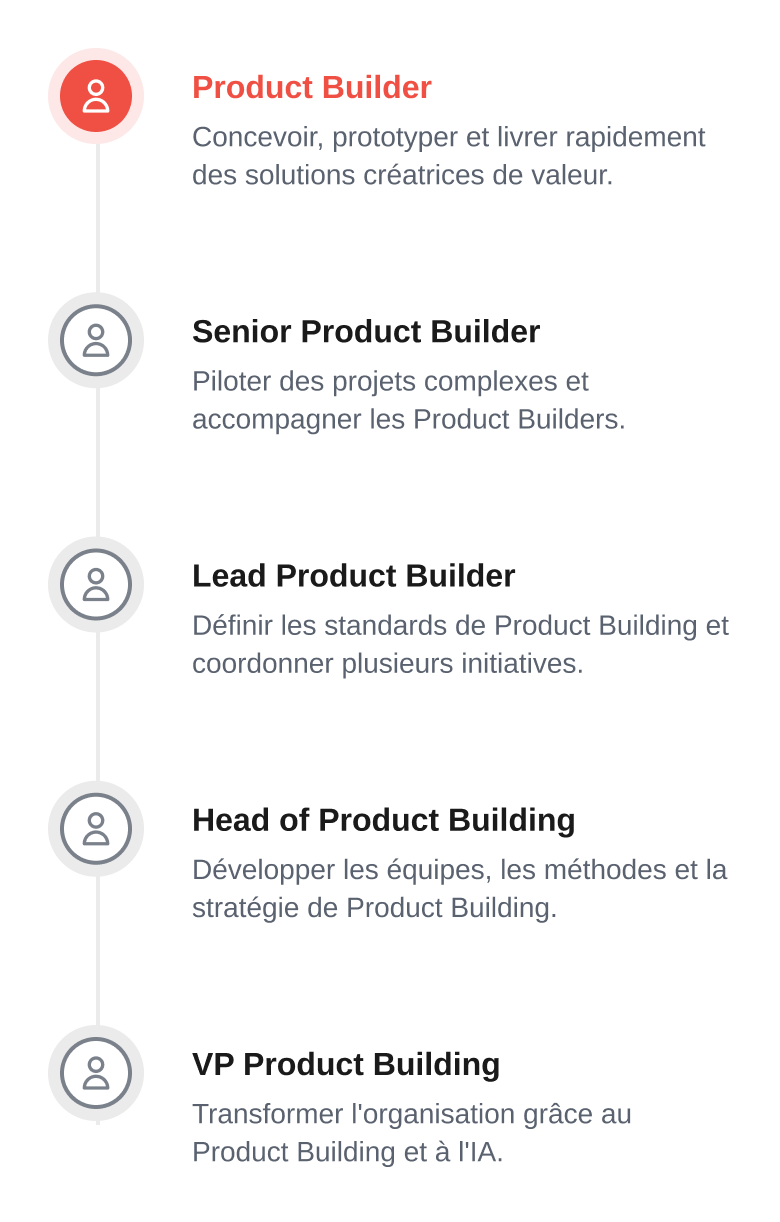The width and height of the screenshot is (780, 1222).
Task: Click timeline line between Product Builder and Senior
Action: 97,218
